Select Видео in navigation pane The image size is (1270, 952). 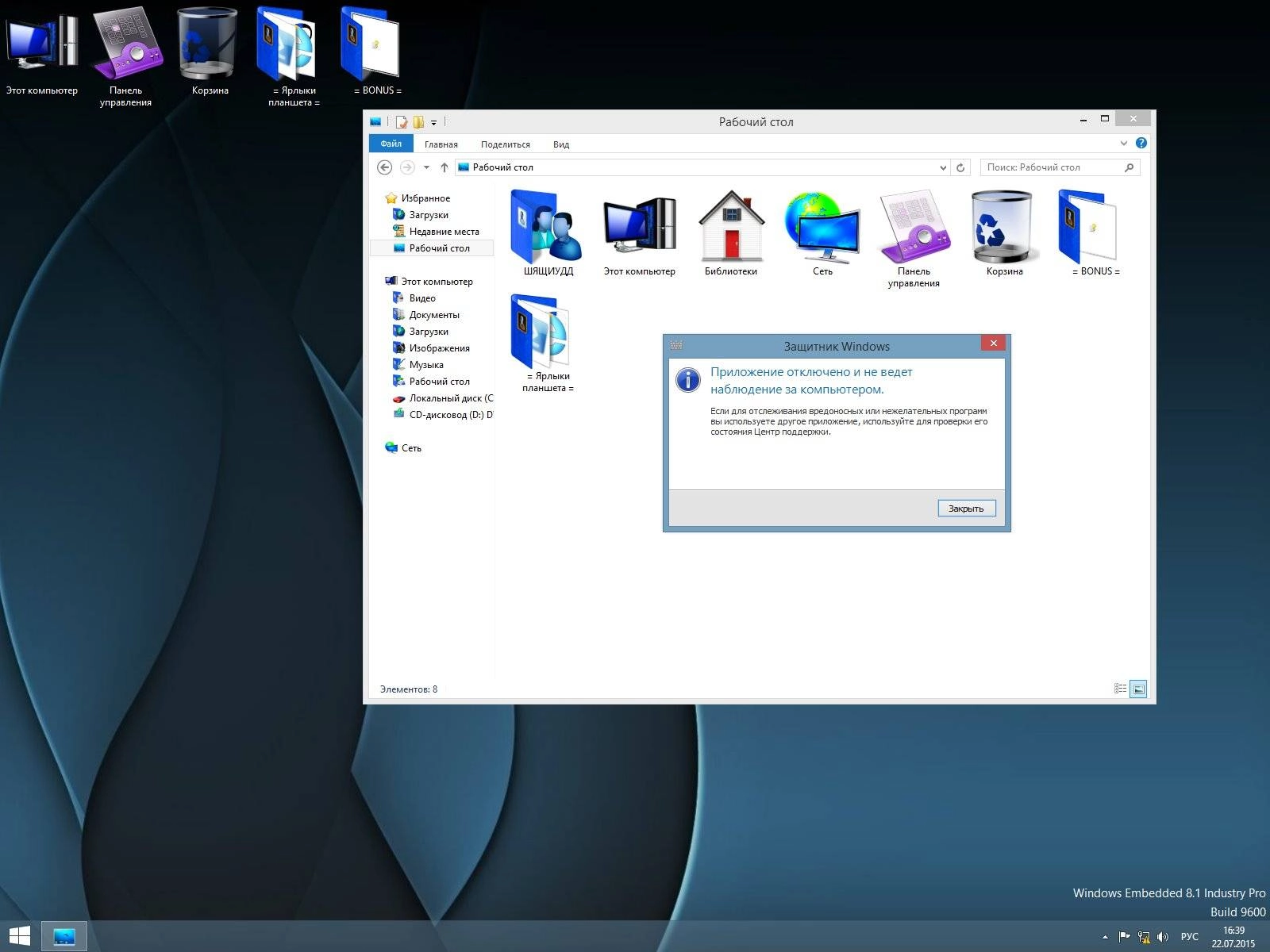point(414,298)
